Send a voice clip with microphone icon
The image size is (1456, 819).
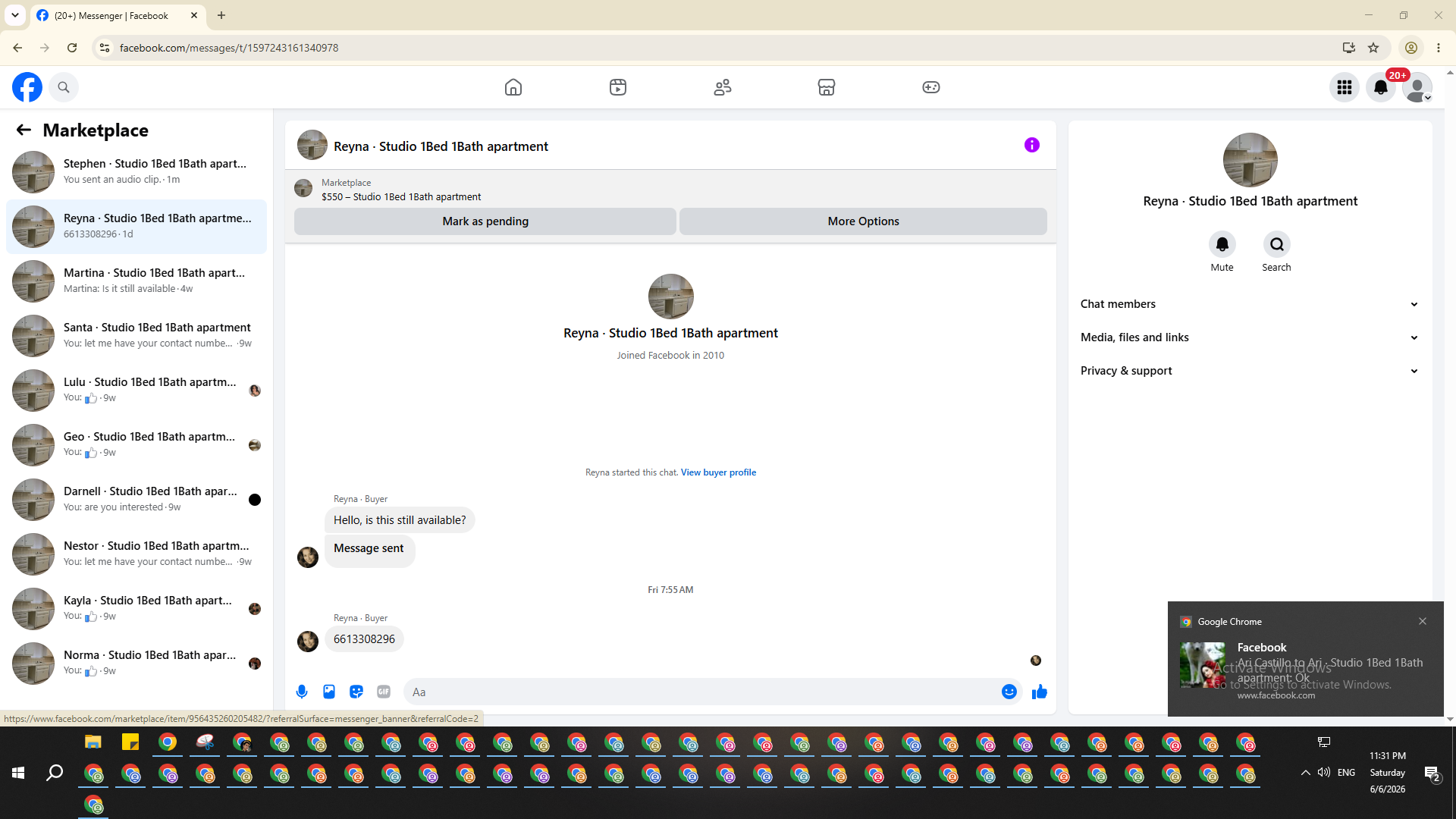click(302, 692)
